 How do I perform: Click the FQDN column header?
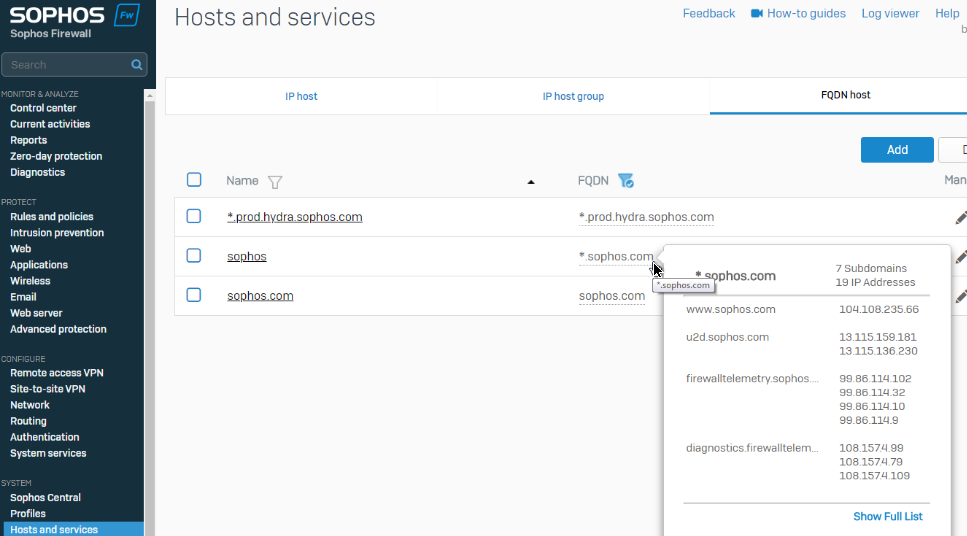click(x=593, y=181)
